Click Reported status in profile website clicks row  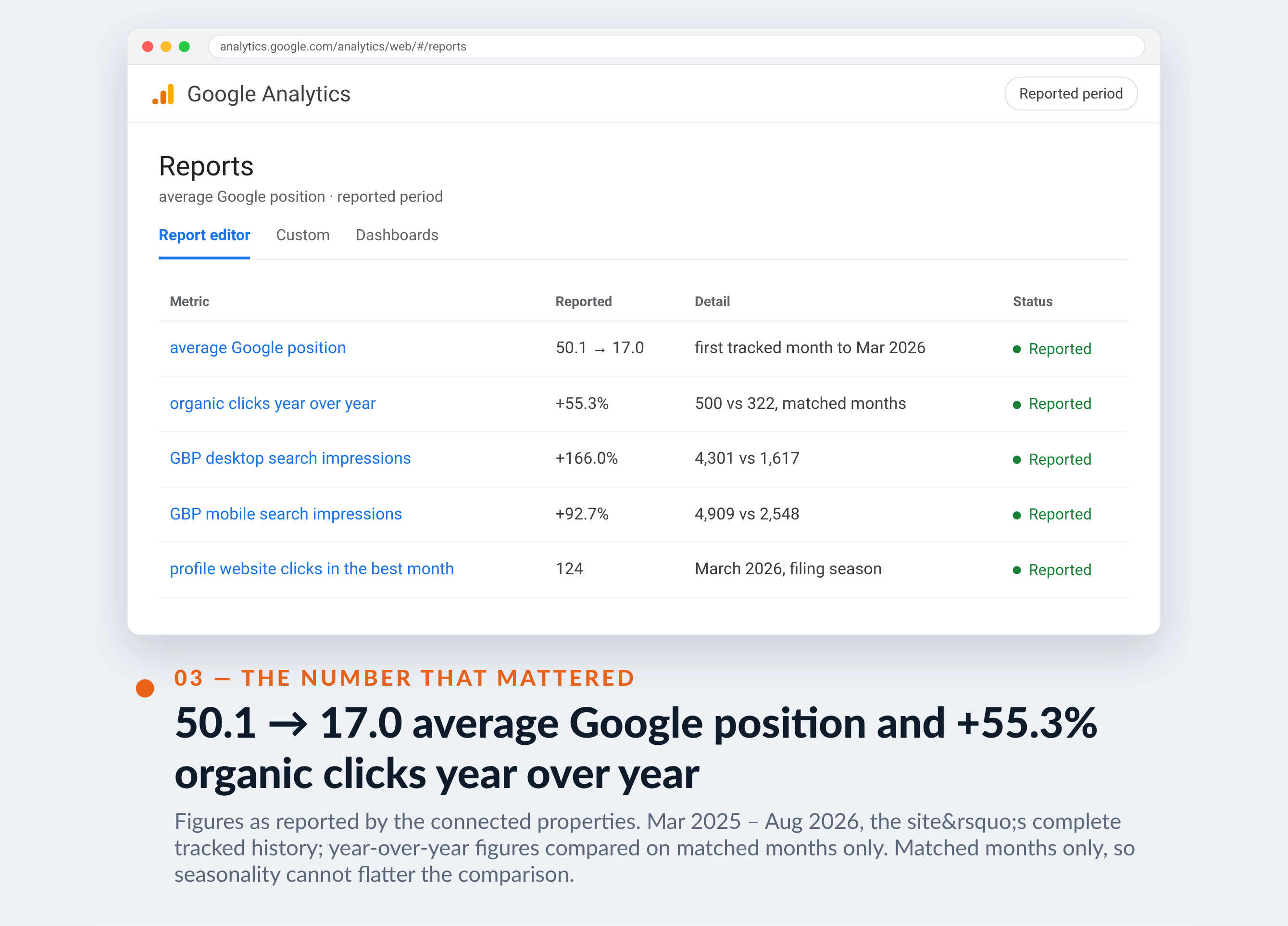click(1052, 570)
